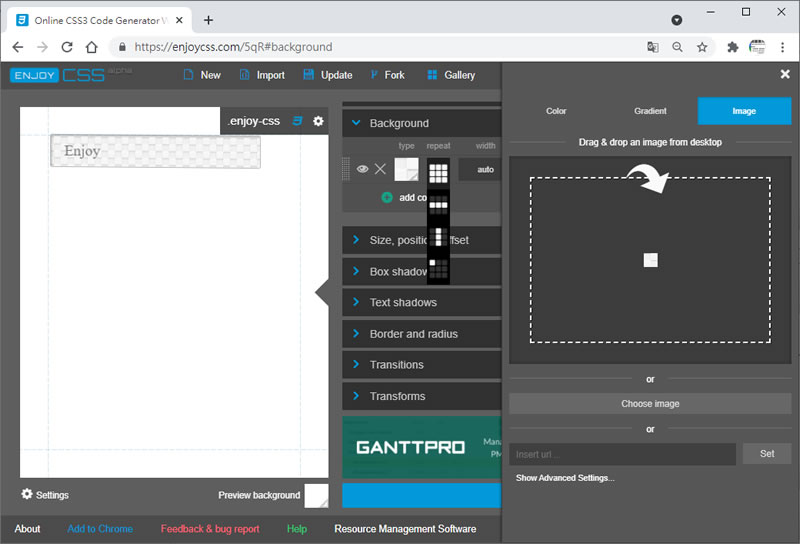Open the browser zoom icon
The width and height of the screenshot is (800, 544).
click(677, 47)
